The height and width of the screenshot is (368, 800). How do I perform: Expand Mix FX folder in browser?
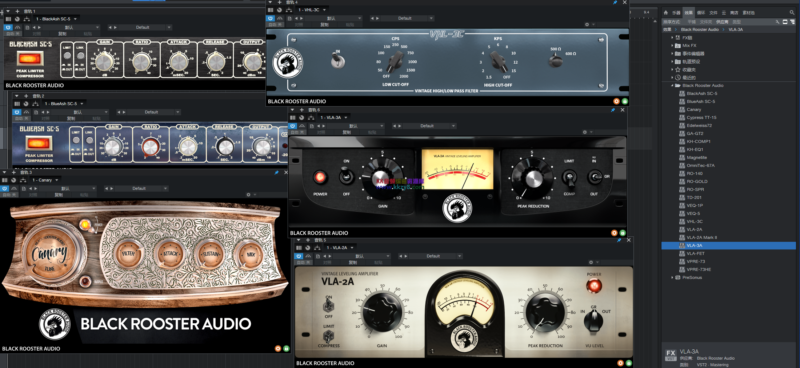click(x=673, y=45)
